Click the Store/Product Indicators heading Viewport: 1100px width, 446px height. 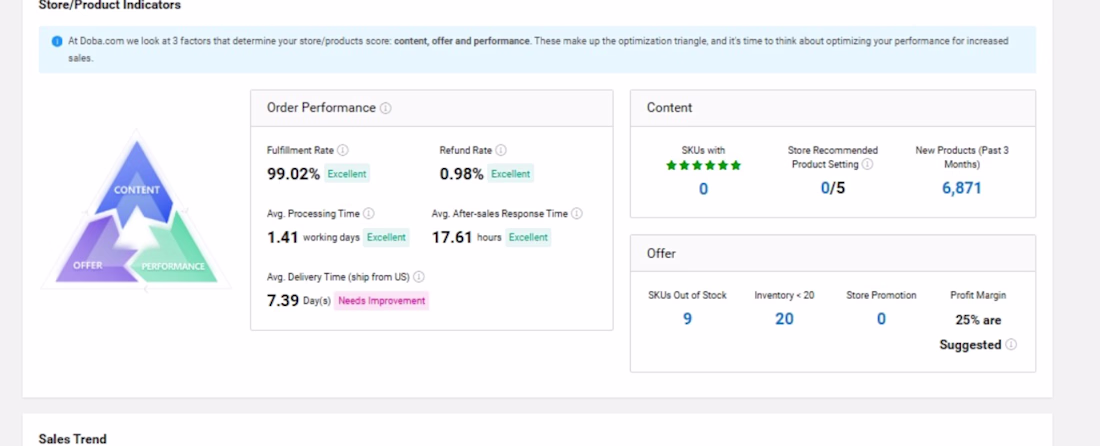pyautogui.click(x=109, y=6)
